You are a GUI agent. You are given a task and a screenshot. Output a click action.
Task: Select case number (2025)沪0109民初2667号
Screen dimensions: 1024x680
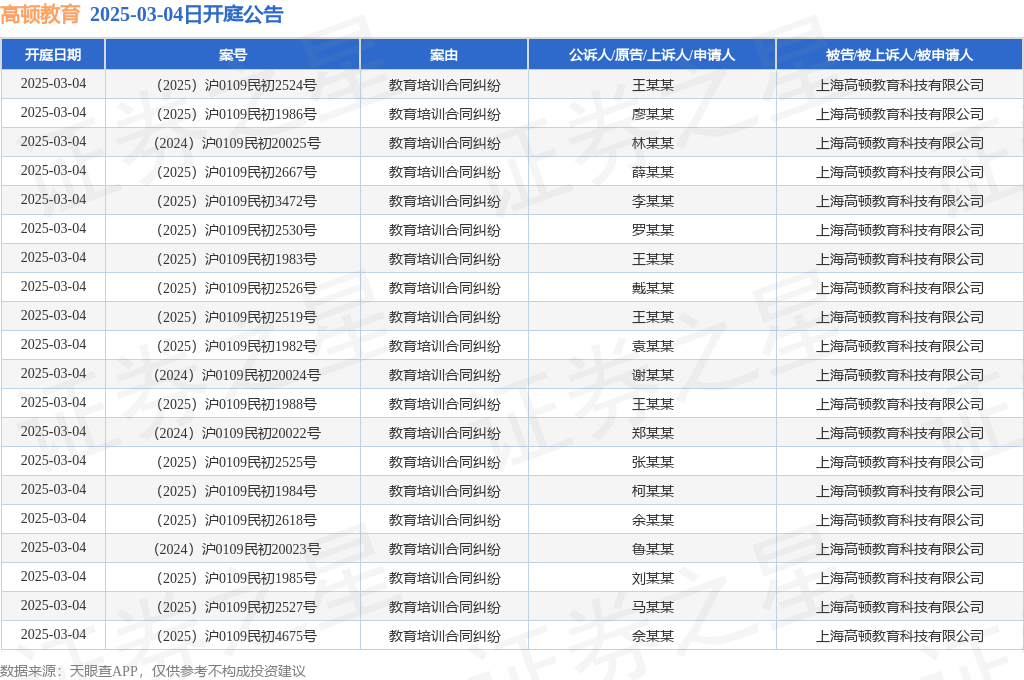(x=236, y=172)
